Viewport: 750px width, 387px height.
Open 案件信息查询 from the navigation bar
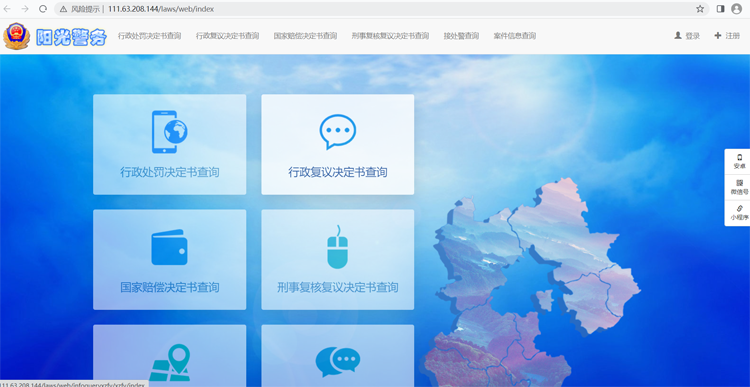515,36
